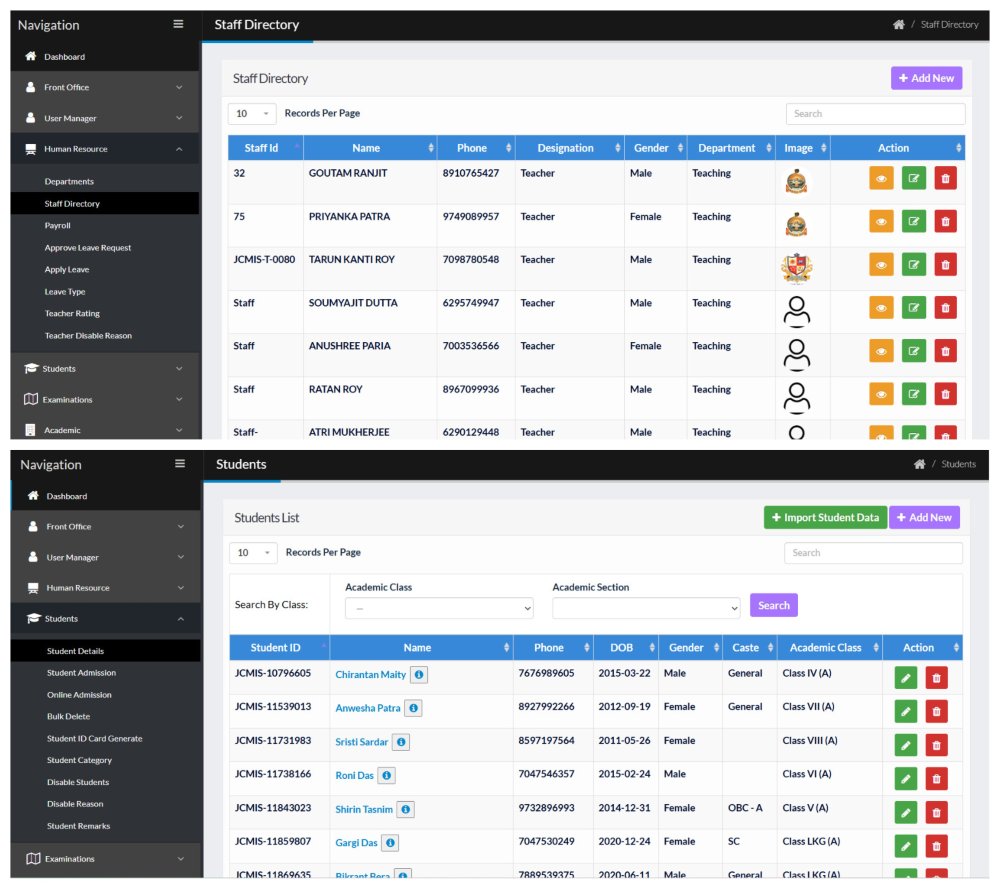Click Search field in Staff Directory
1000x889 pixels.
(875, 114)
